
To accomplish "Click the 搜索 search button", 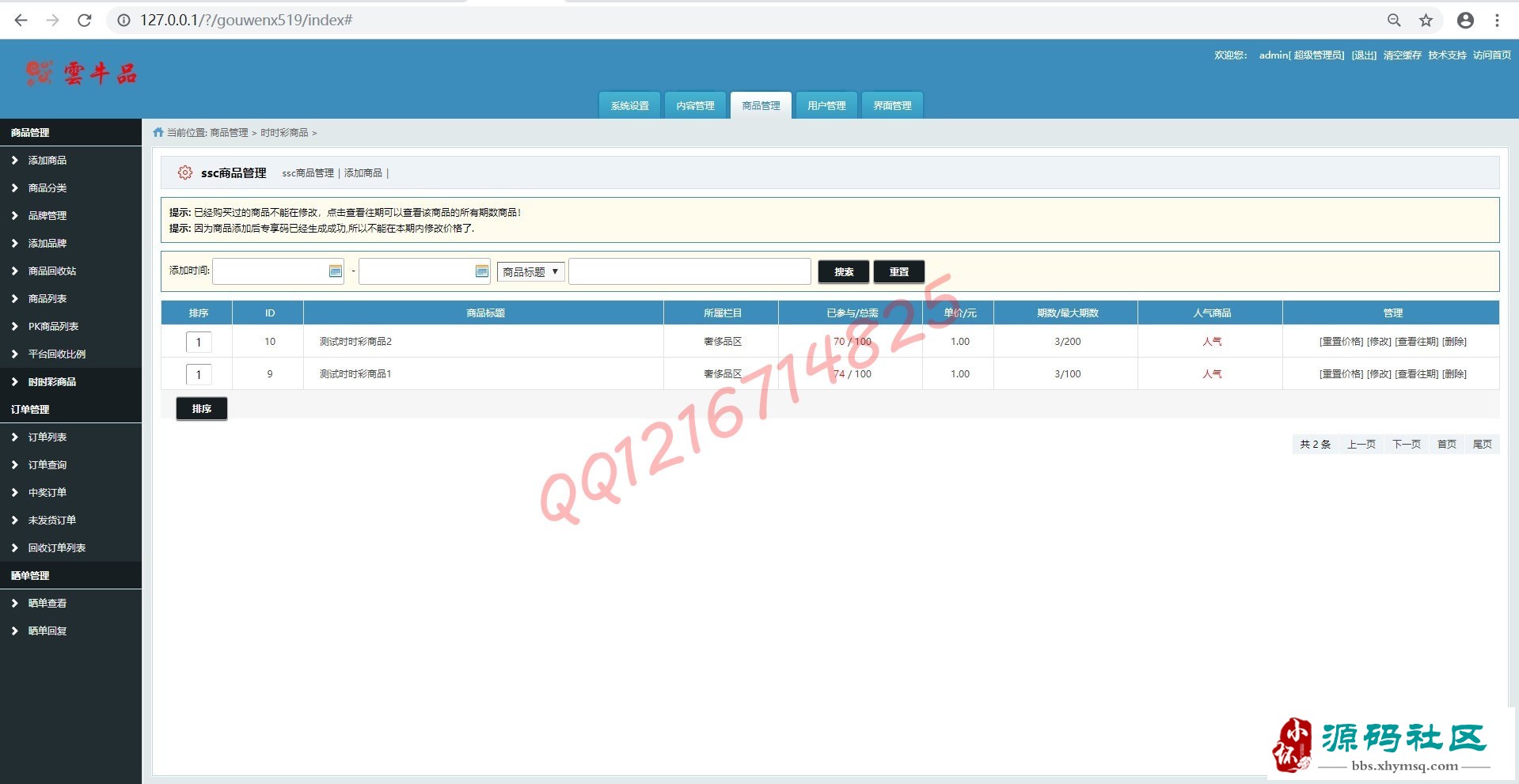I will (x=844, y=271).
